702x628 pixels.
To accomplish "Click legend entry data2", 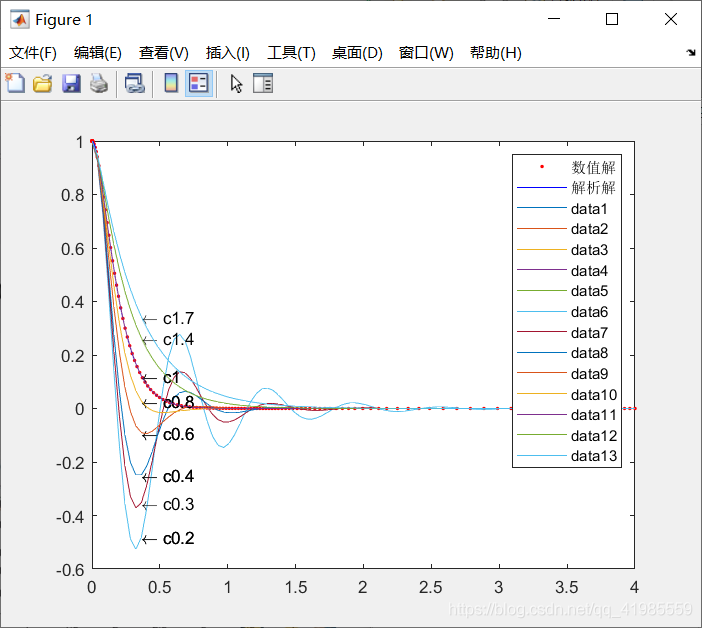I will [x=589, y=229].
